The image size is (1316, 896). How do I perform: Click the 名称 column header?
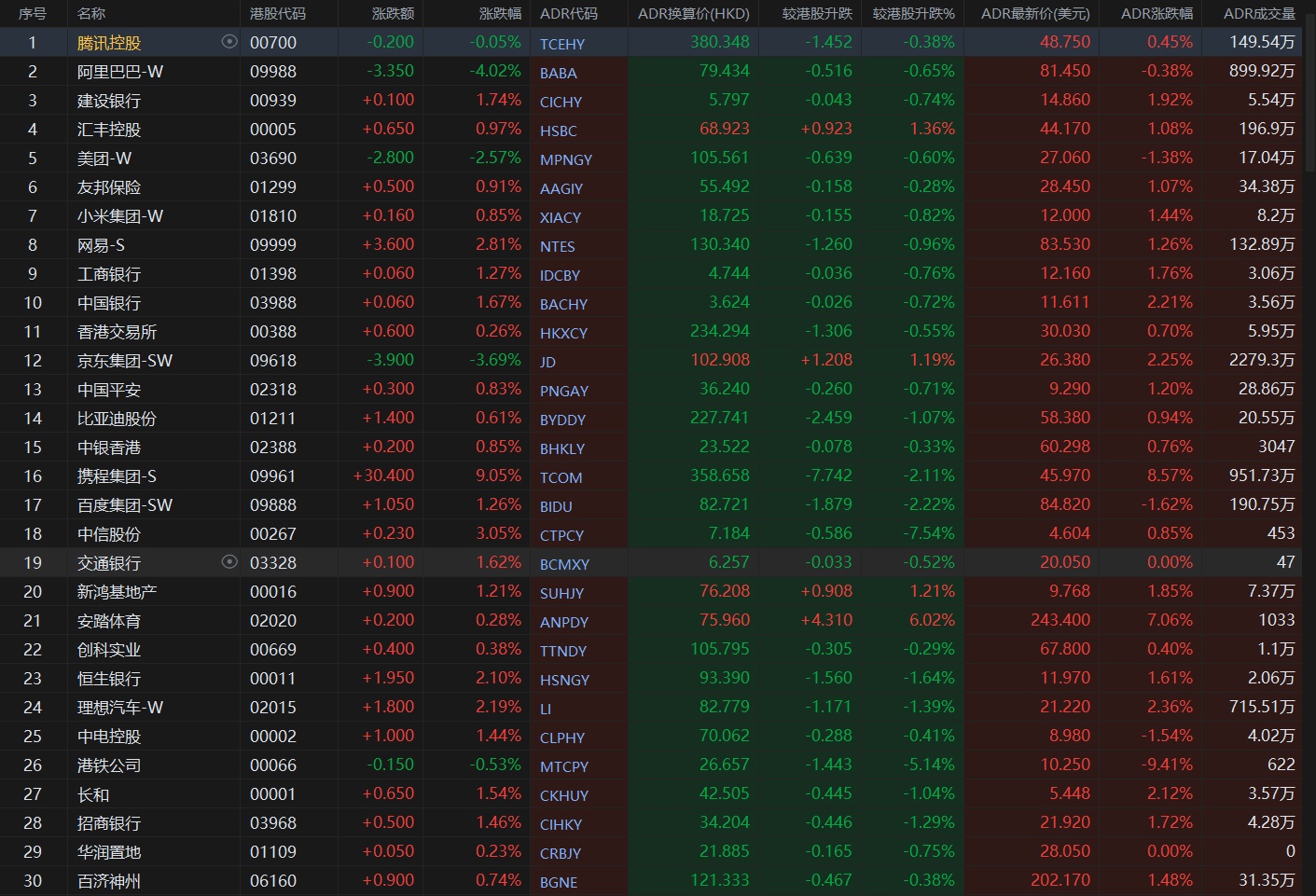pos(91,13)
